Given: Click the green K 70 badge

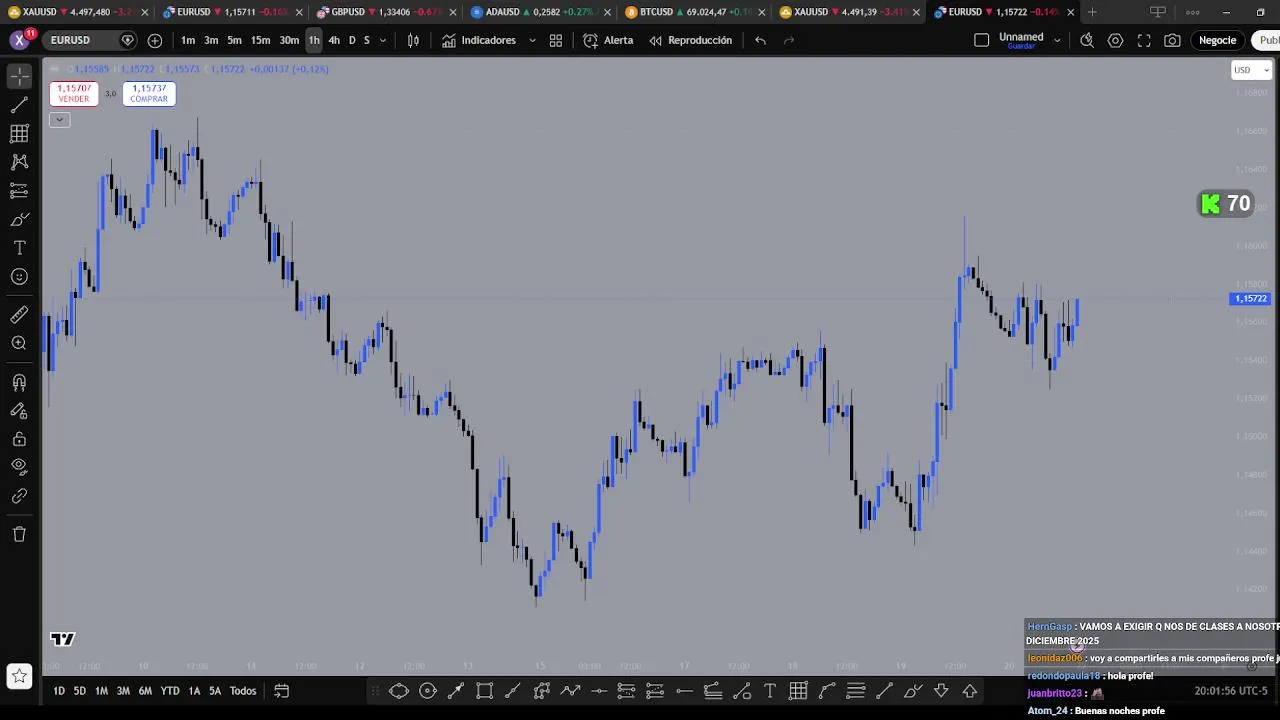Looking at the screenshot, I should [1226, 204].
